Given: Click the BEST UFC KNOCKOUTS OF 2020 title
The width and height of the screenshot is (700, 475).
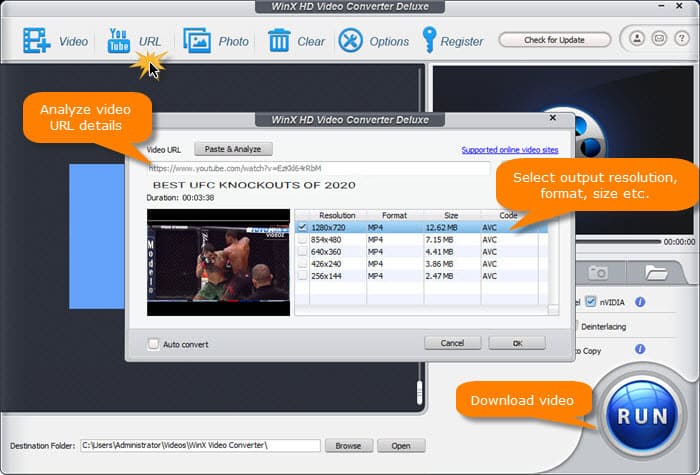Looking at the screenshot, I should click(254, 185).
